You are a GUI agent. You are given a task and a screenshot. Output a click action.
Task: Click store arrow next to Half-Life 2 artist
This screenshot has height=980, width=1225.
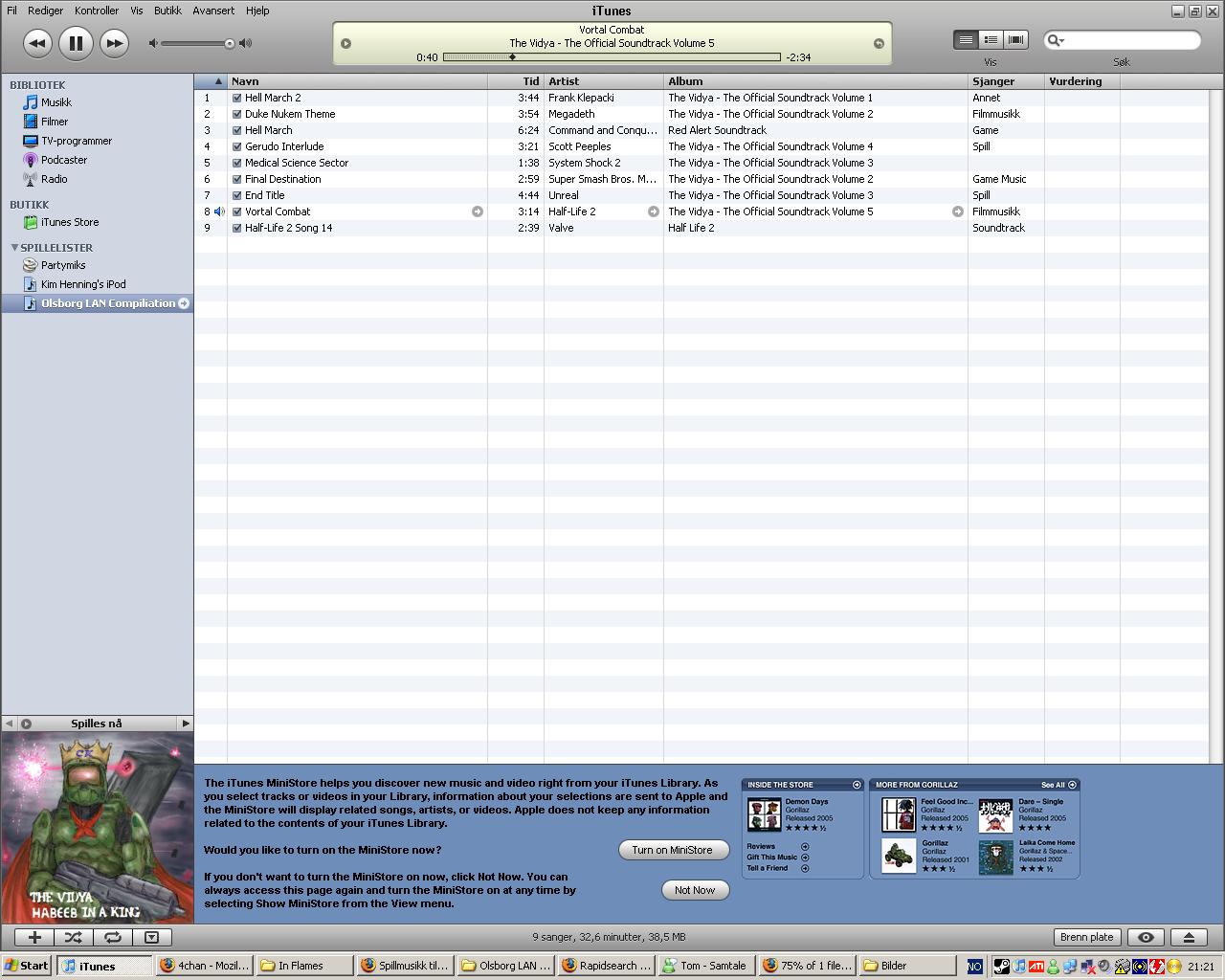tap(654, 212)
